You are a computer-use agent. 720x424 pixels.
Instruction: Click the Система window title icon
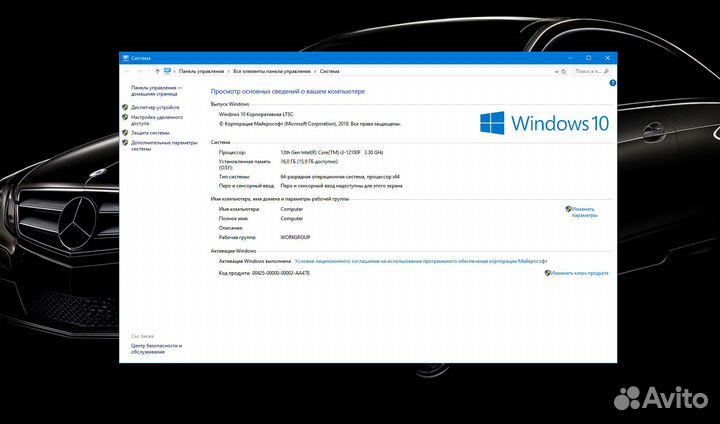coord(126,58)
